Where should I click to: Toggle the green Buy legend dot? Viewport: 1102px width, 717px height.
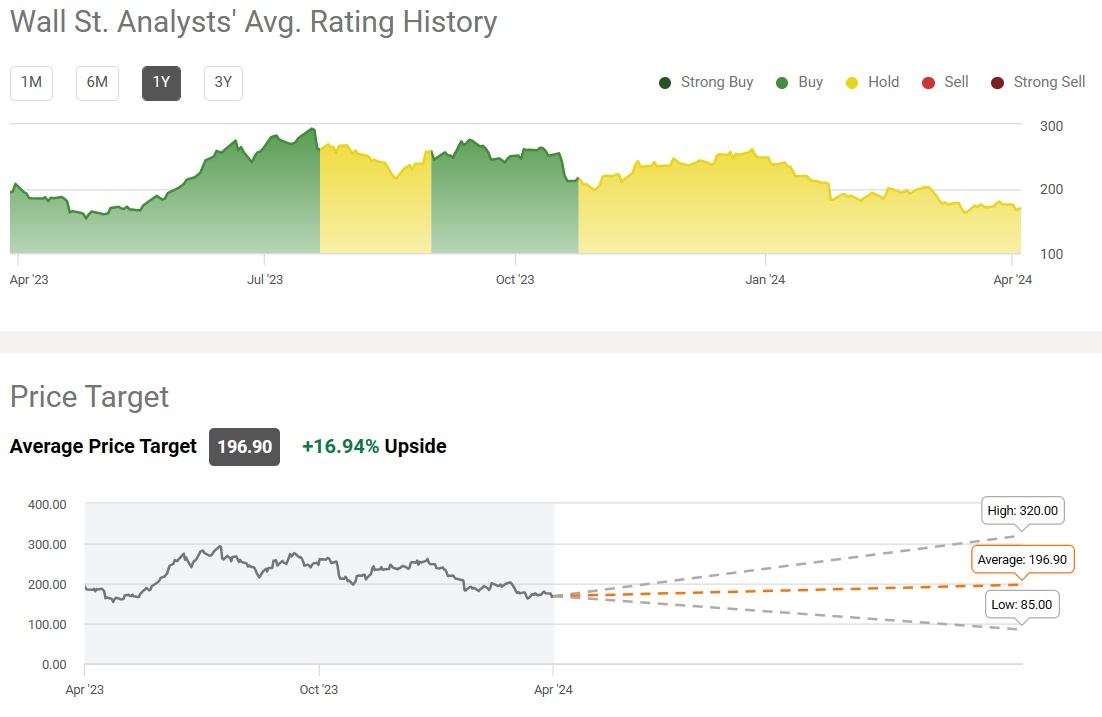coord(782,83)
